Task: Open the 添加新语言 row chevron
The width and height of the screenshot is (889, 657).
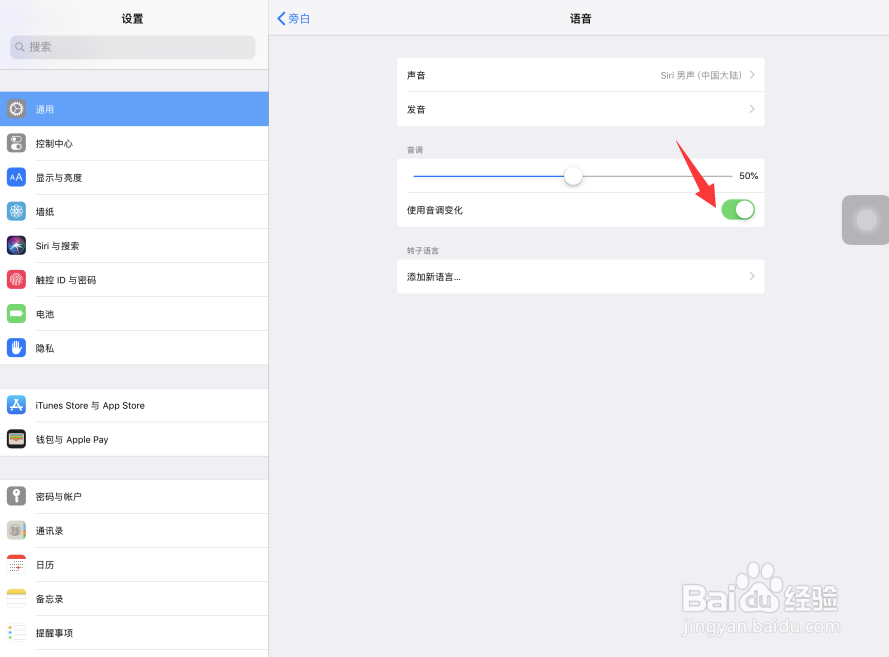Action: point(752,276)
